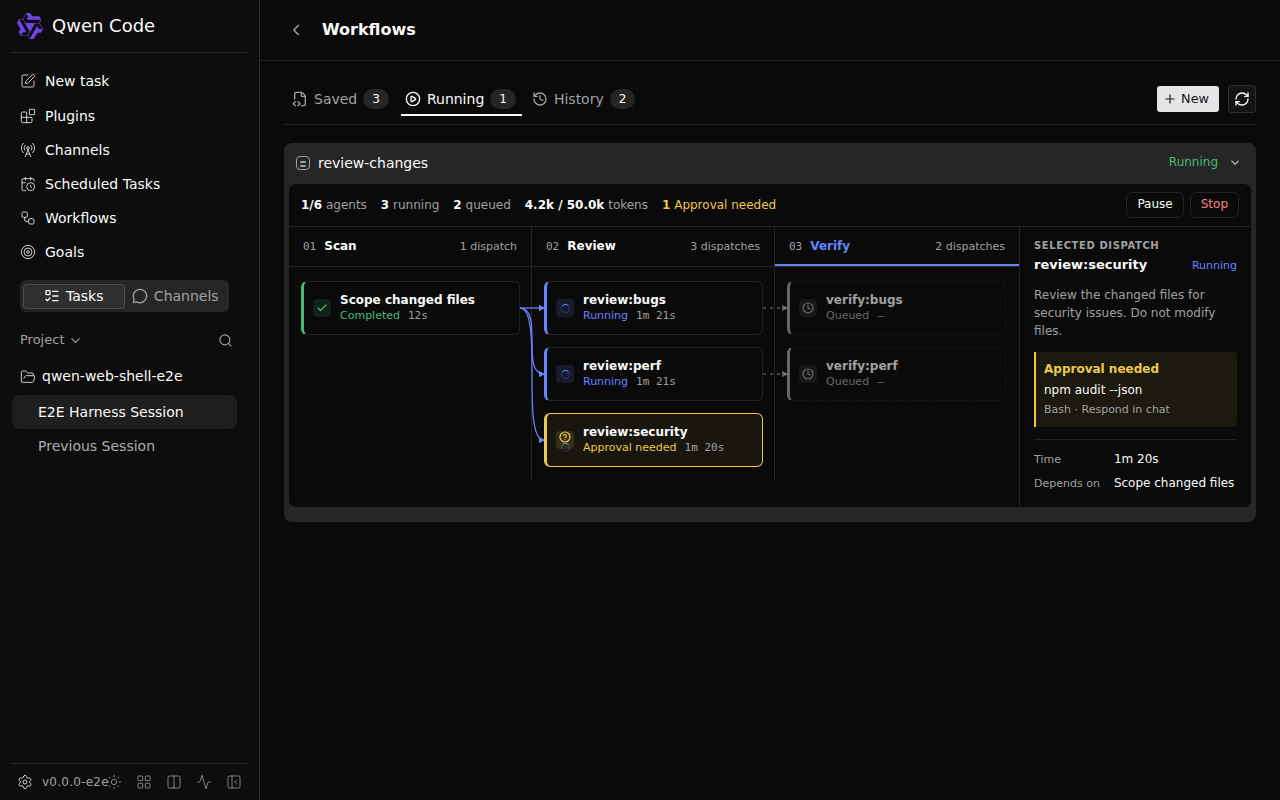Toggle light theme with sun icon
Screen dimensions: 1280x800
point(115,782)
